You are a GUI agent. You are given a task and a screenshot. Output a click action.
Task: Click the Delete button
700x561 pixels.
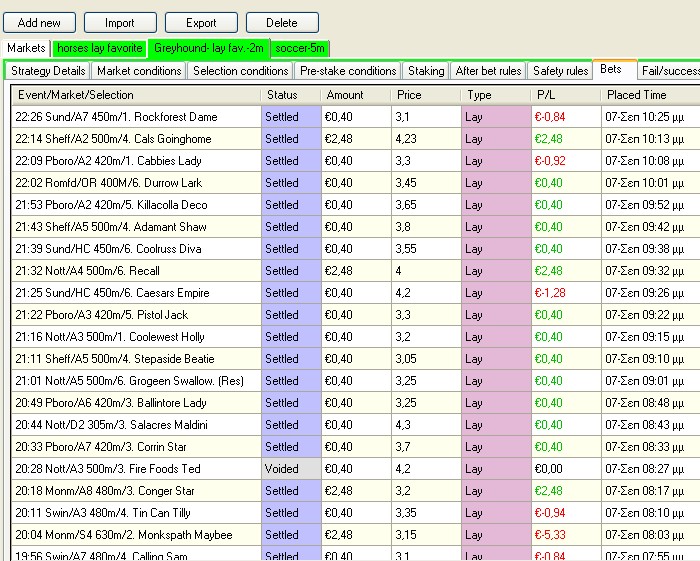(x=282, y=23)
